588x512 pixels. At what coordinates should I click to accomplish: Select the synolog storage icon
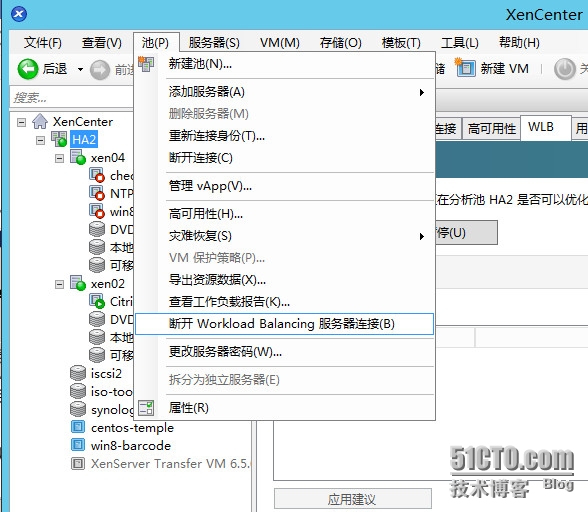coord(78,409)
